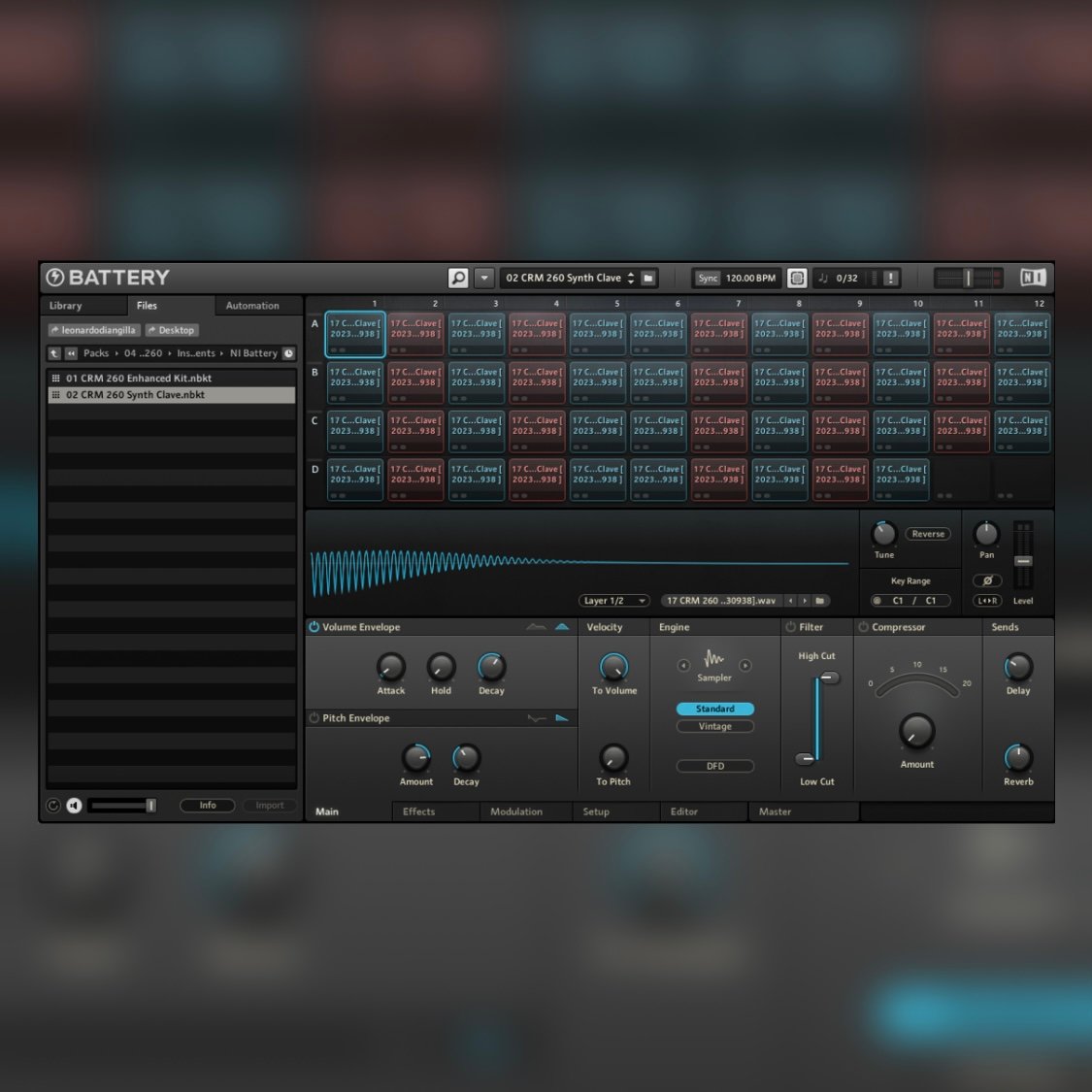Click next engine arrow right of Sampler
Screen dimensions: 1092x1092
click(x=745, y=666)
